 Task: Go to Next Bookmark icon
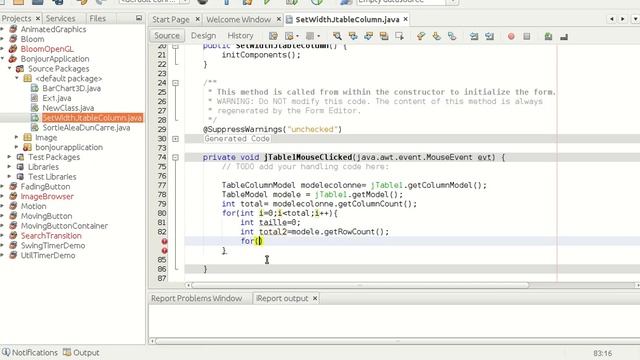pyautogui.click(x=436, y=36)
